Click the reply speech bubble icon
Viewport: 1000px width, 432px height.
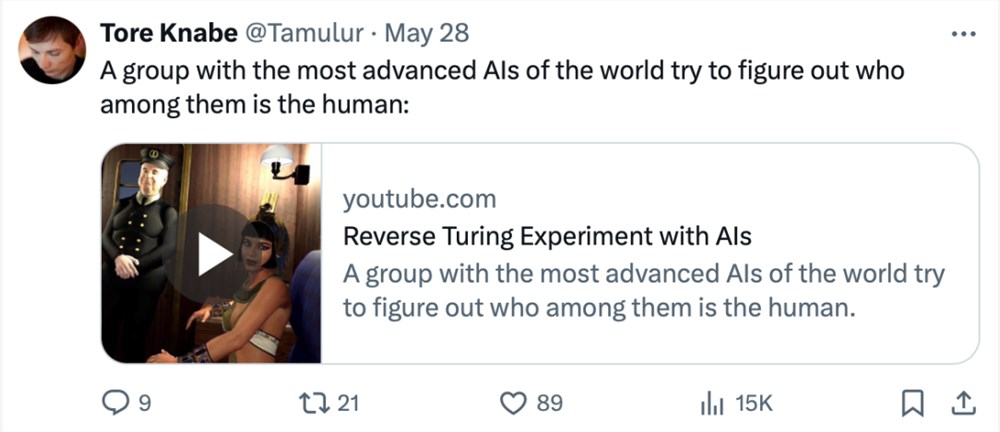117,403
